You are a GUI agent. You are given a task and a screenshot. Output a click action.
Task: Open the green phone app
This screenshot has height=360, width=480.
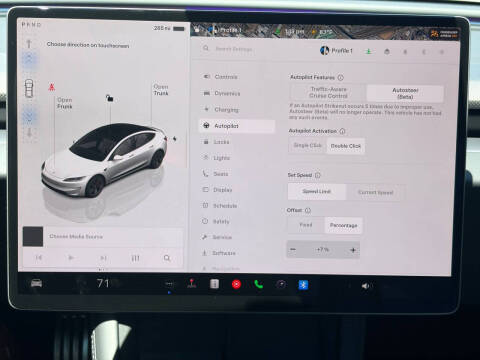pos(259,284)
